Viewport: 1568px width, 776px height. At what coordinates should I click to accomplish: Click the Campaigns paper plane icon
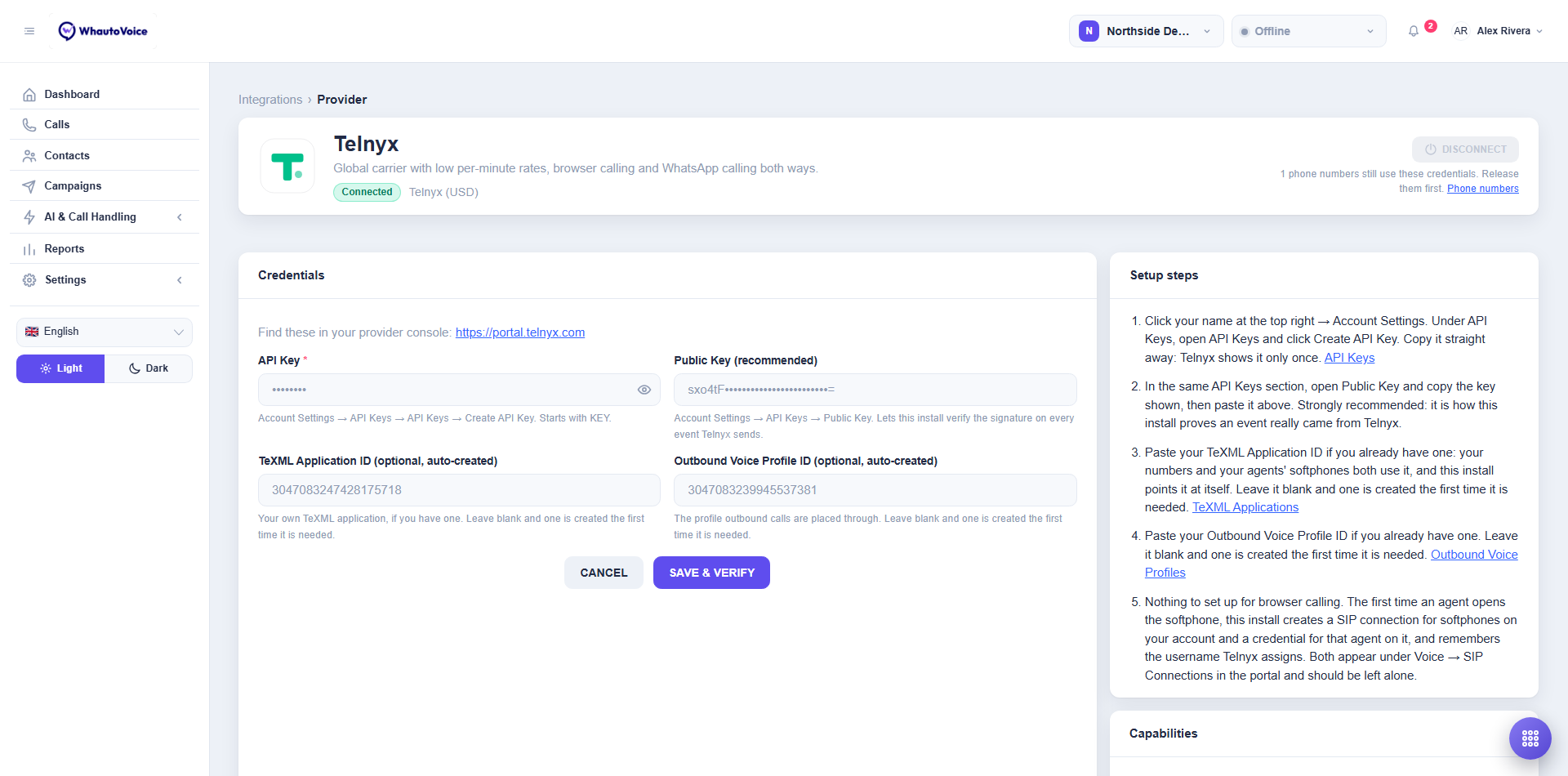click(x=29, y=186)
